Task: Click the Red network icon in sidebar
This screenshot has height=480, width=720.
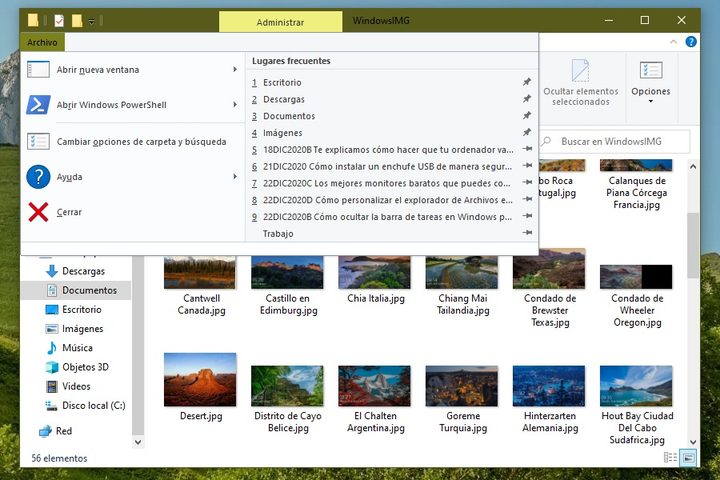Action: (45, 431)
